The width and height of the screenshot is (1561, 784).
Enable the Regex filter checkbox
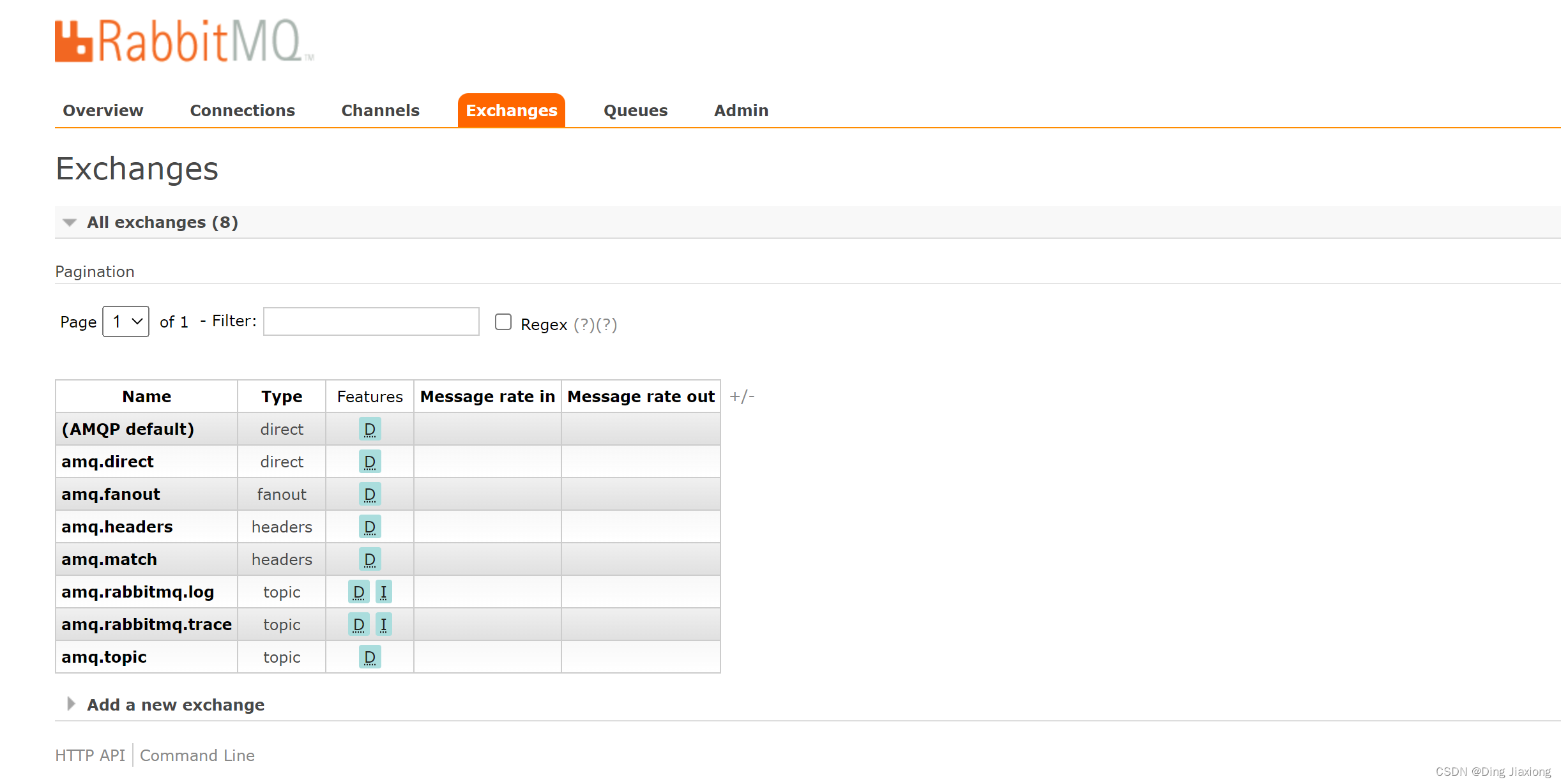[503, 322]
